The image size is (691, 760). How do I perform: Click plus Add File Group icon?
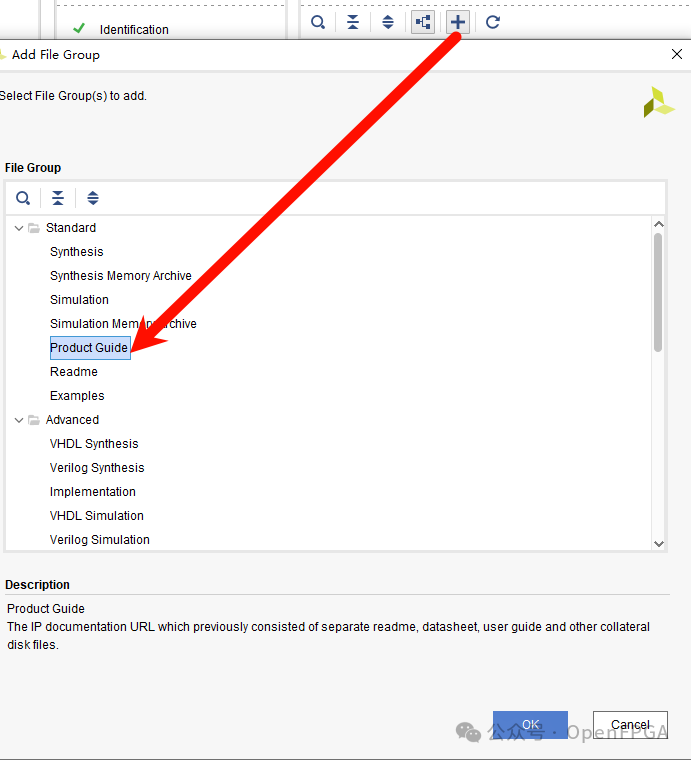457,22
